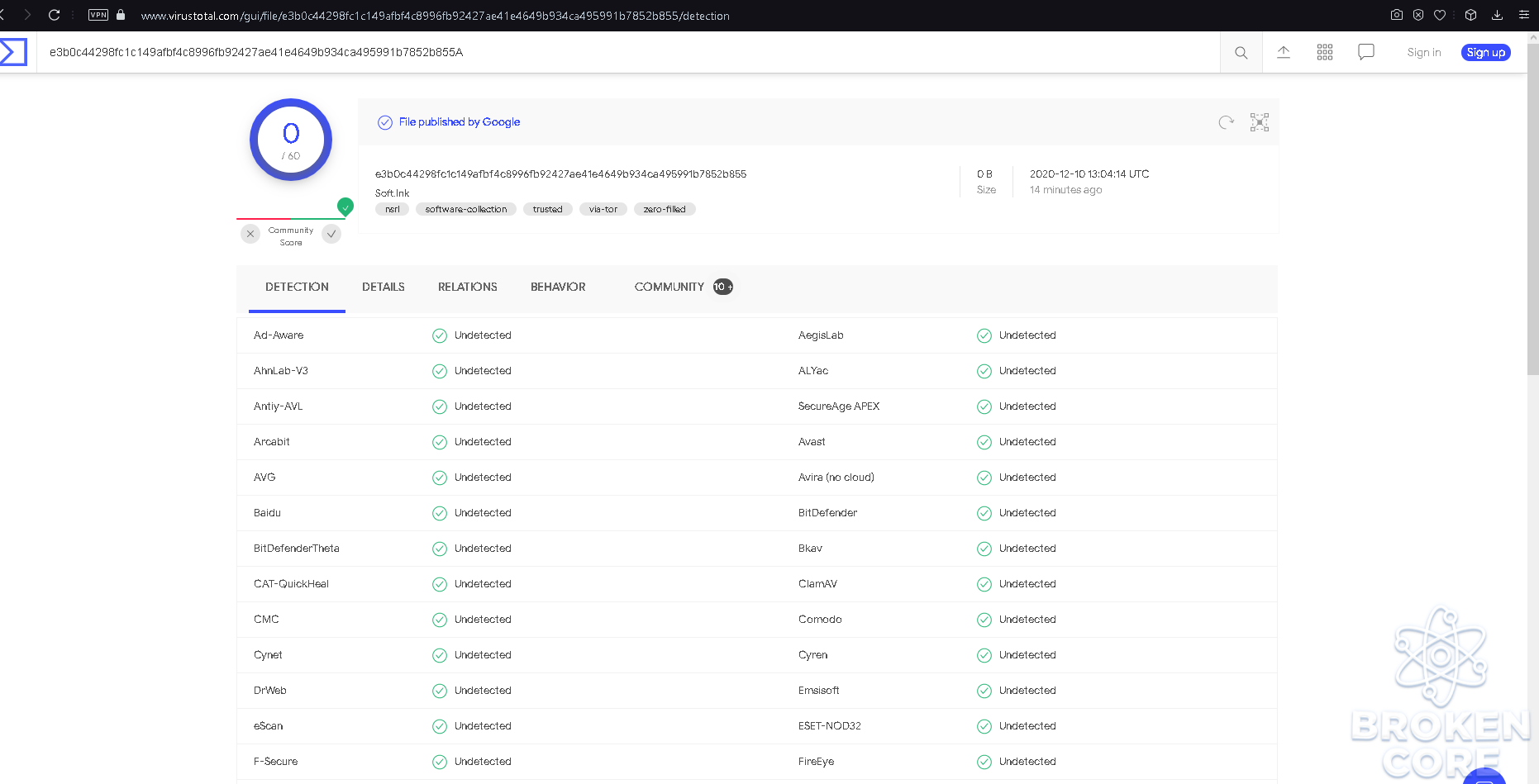Open the apps grid icon
The height and width of the screenshot is (784, 1539).
click(x=1325, y=52)
